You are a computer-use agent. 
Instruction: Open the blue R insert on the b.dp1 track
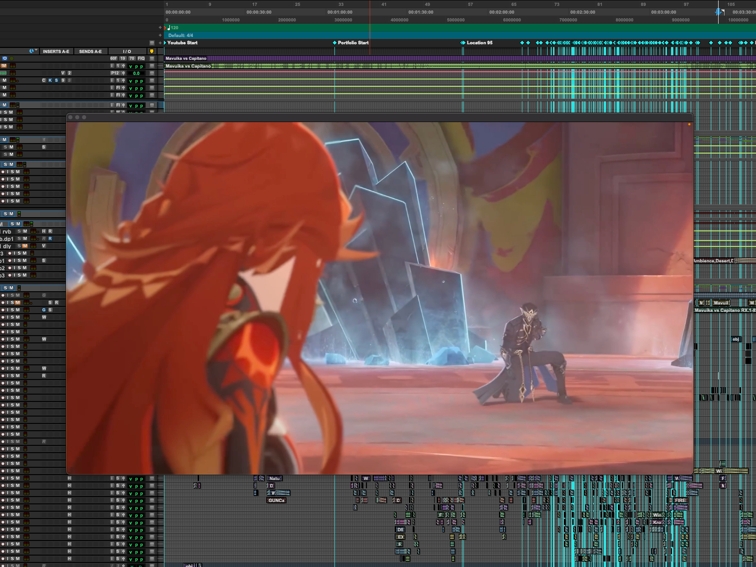[50, 239]
